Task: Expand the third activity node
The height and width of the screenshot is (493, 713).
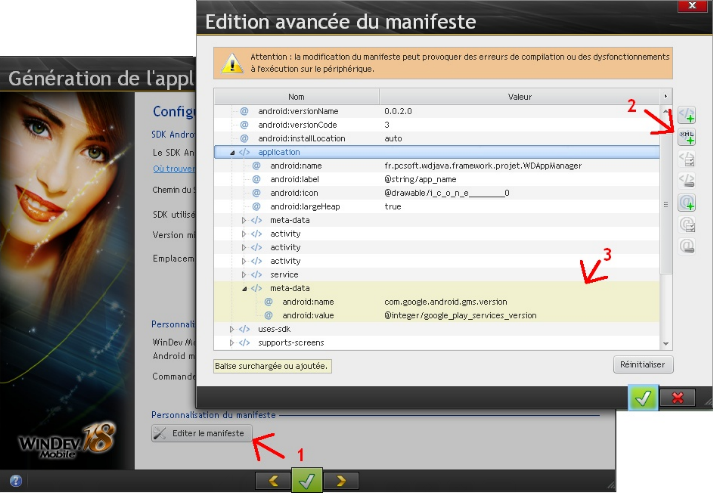Action: (244, 261)
